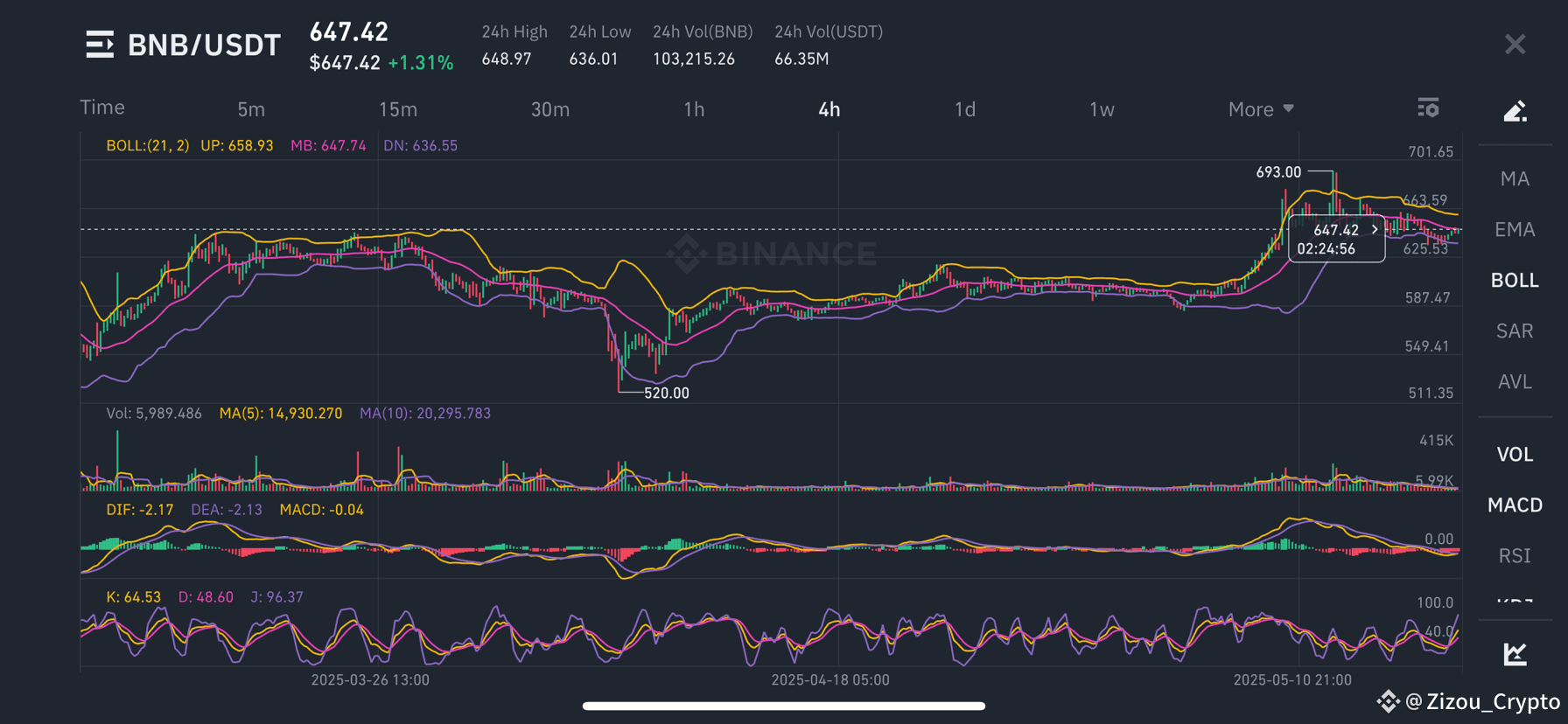
Task: Tap the 2025-03-26 13:00 date label
Action: (x=370, y=680)
